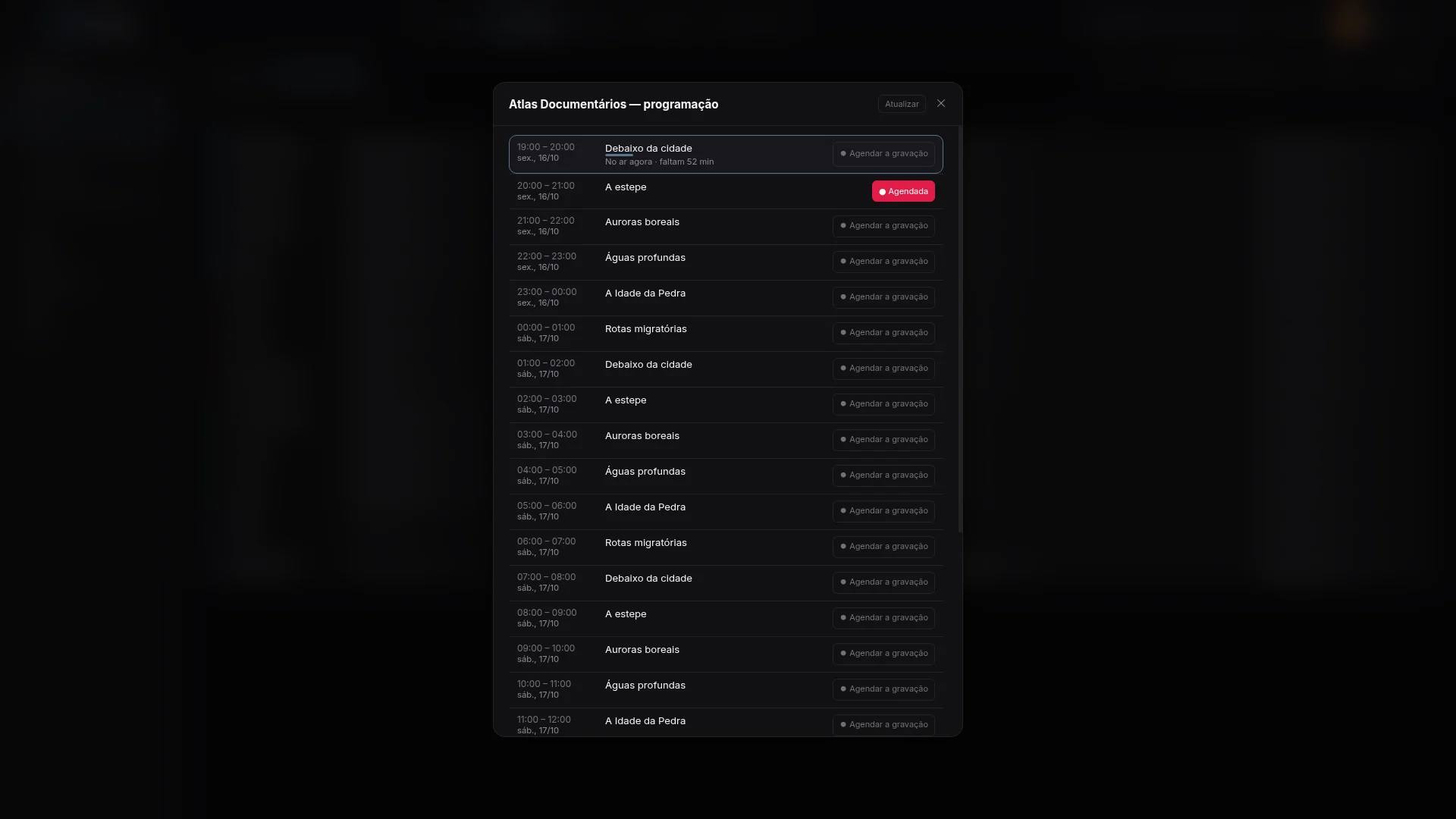Schedule recording for 08:00 A estepe
Image resolution: width=1456 pixels, height=819 pixels.
(883, 618)
